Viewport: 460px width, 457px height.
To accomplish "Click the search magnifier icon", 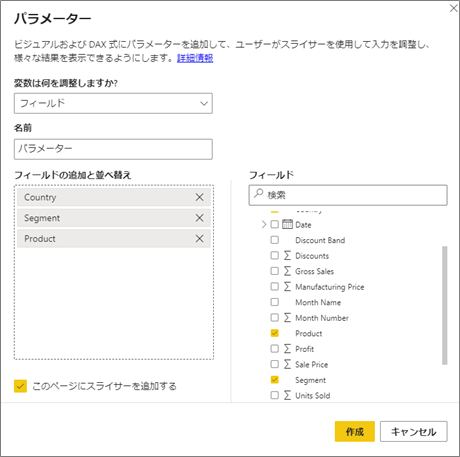I will tap(258, 194).
